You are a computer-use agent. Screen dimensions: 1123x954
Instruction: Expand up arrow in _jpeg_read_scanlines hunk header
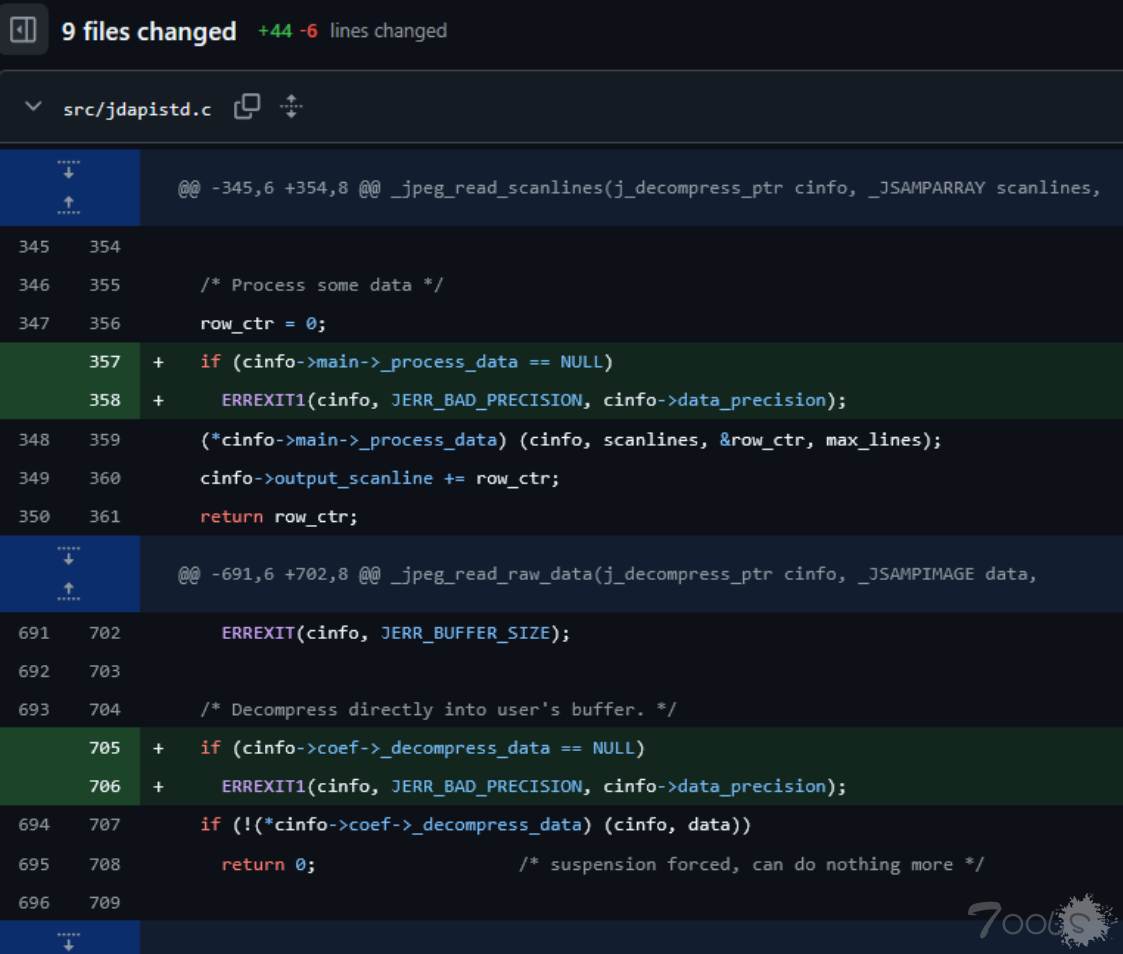coord(68,206)
